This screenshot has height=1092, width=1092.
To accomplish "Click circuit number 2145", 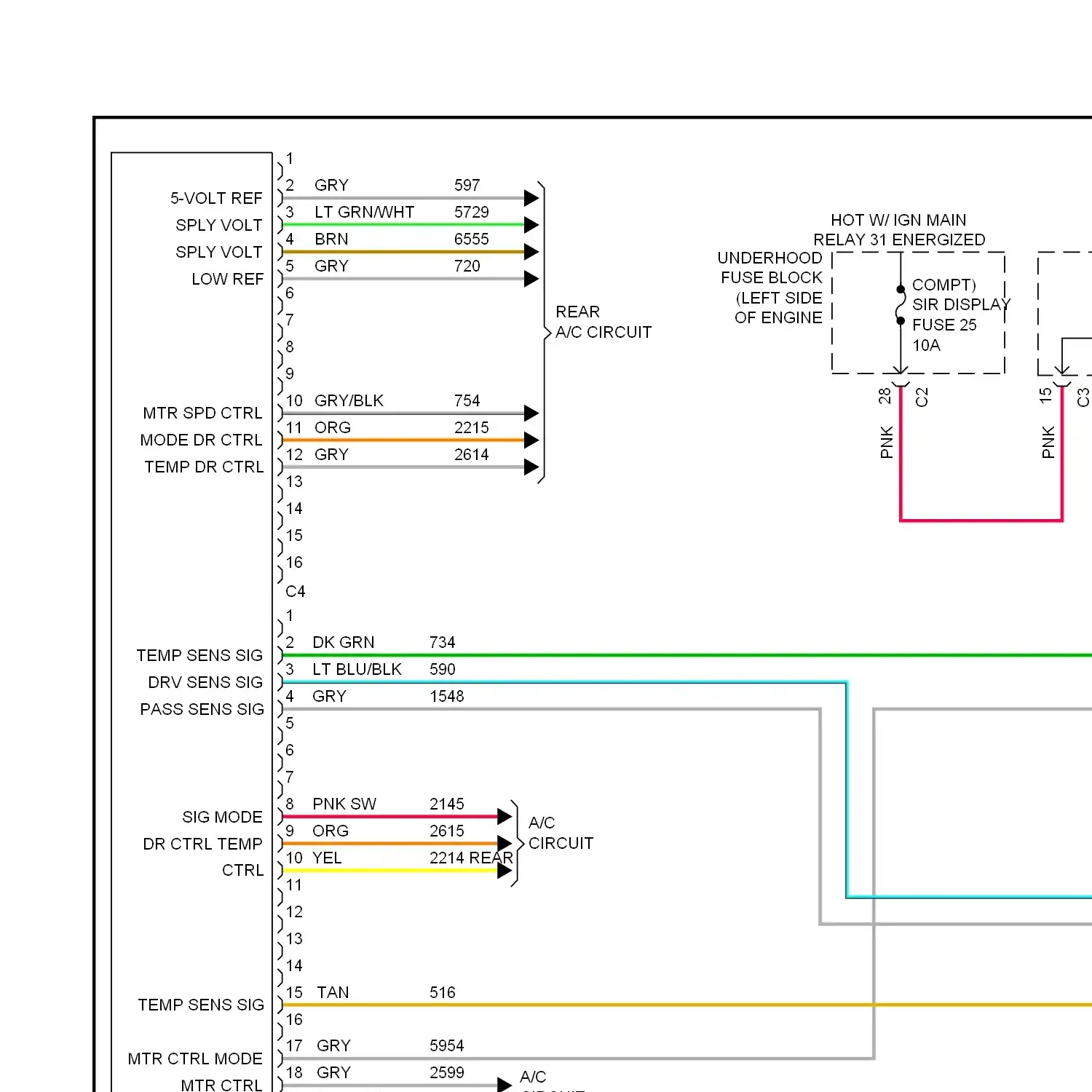I will tap(447, 804).
